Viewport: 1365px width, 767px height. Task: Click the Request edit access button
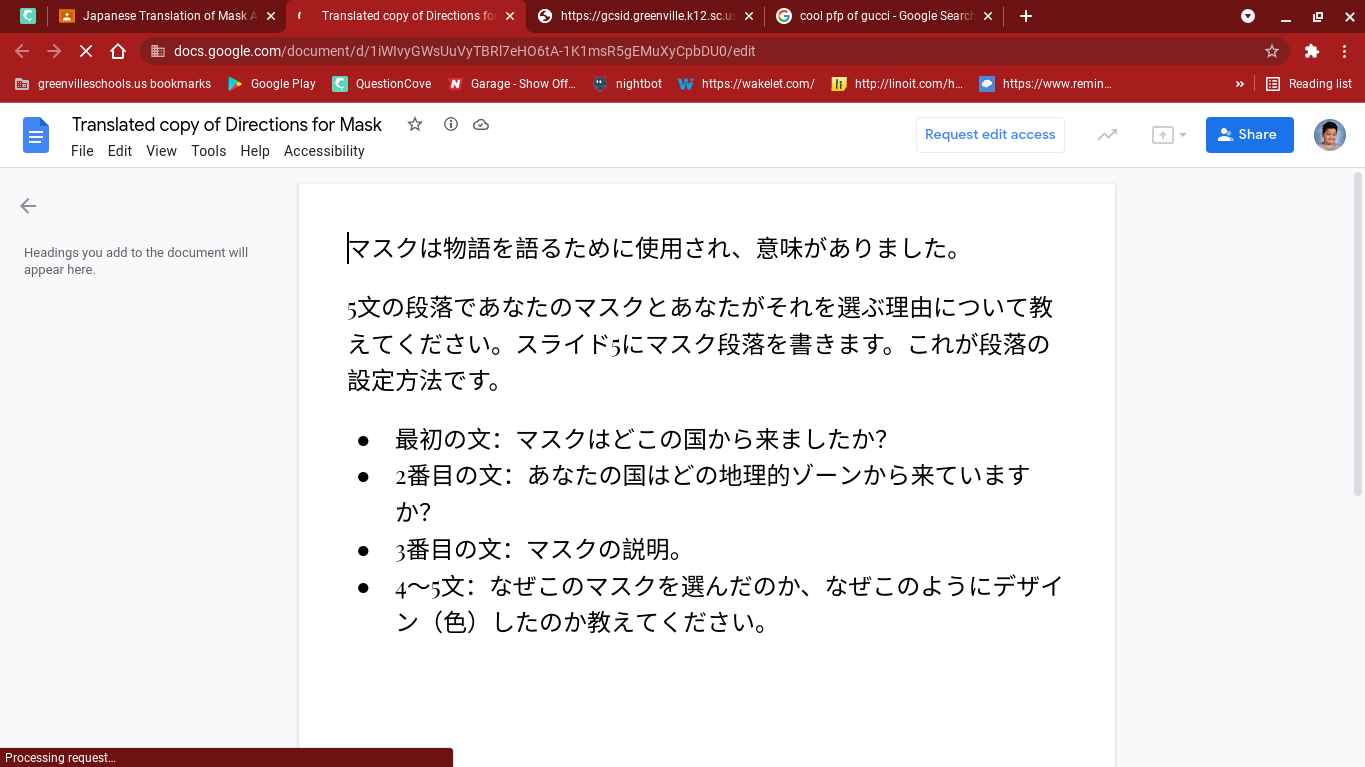990,135
